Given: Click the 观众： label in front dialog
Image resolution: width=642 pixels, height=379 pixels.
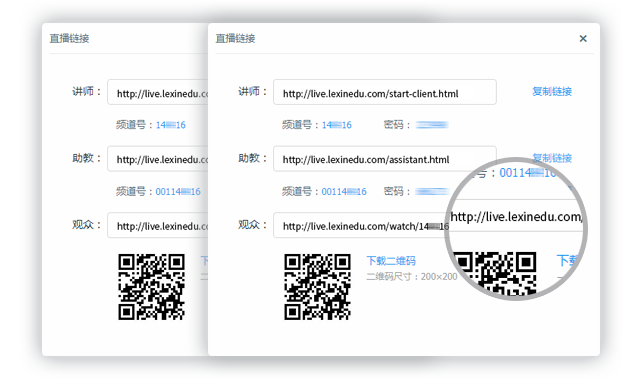Looking at the screenshot, I should coord(253,225).
